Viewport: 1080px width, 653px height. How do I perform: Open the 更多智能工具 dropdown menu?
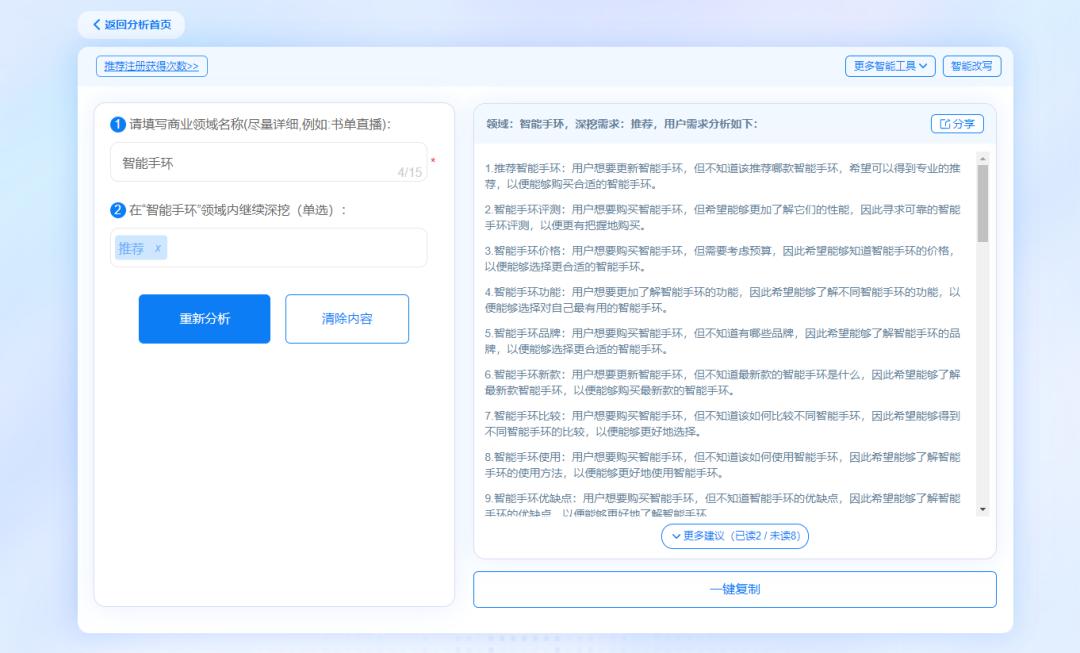891,67
